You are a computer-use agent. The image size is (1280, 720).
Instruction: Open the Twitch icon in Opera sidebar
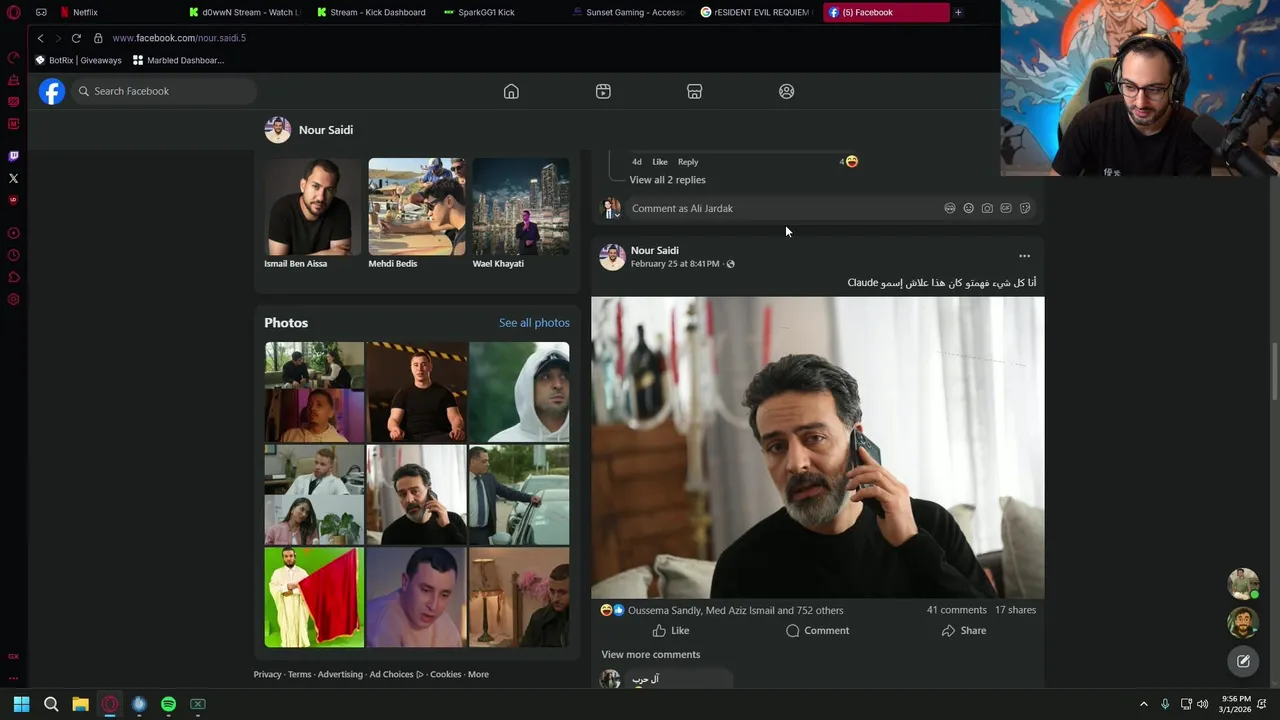[13, 156]
